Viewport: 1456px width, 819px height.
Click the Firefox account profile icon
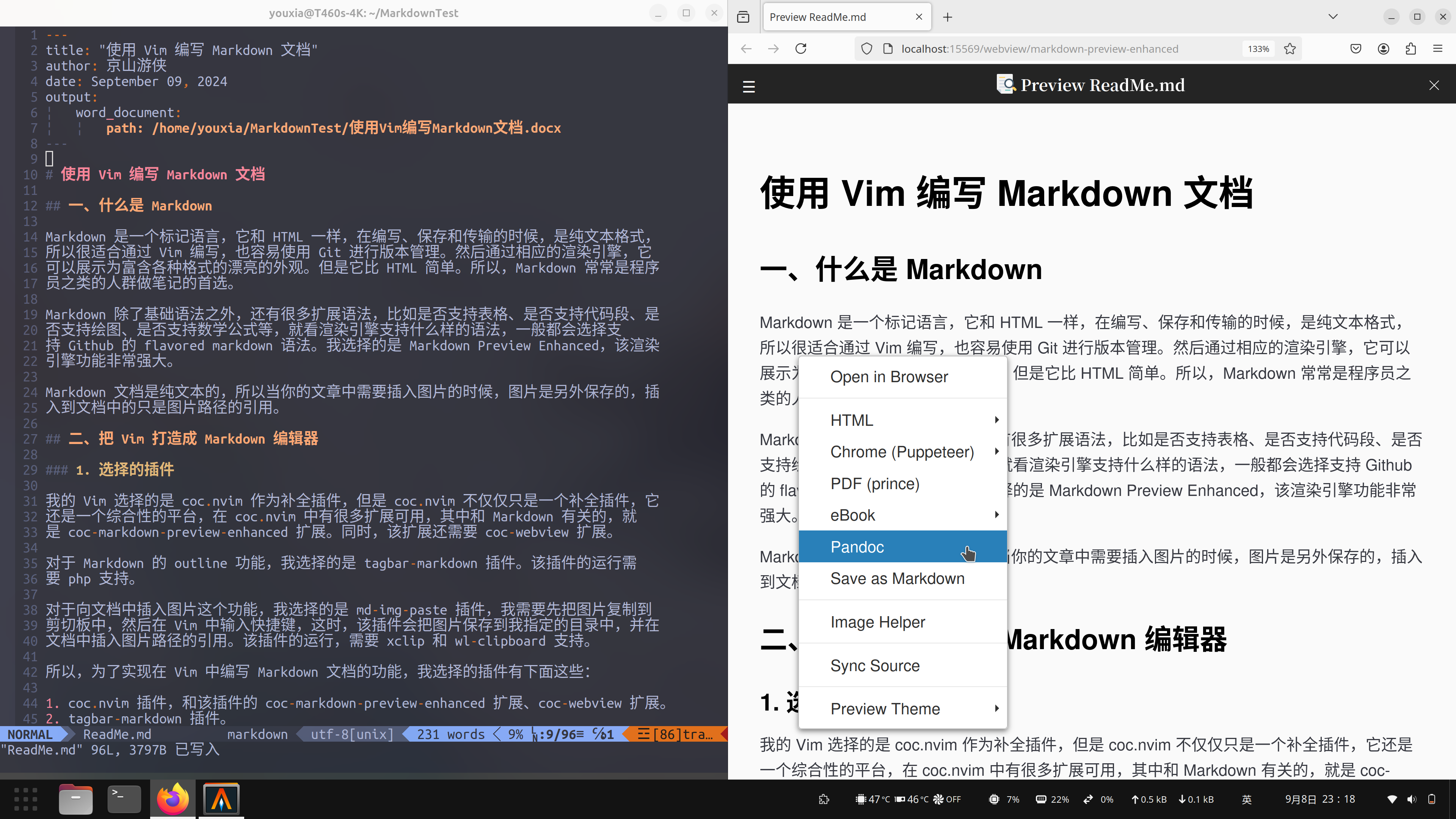point(1383,49)
